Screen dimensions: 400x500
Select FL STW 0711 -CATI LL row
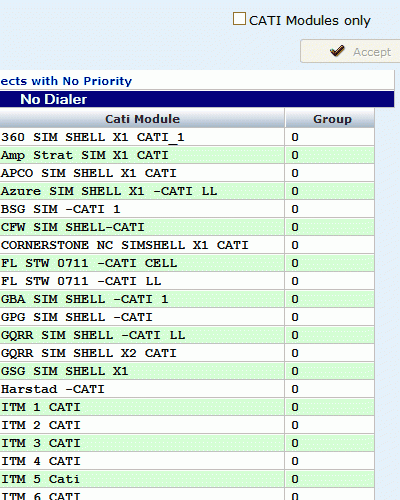(x=187, y=281)
